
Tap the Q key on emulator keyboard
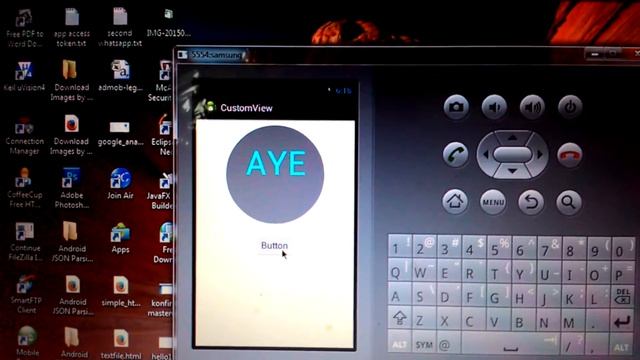[x=400, y=270]
